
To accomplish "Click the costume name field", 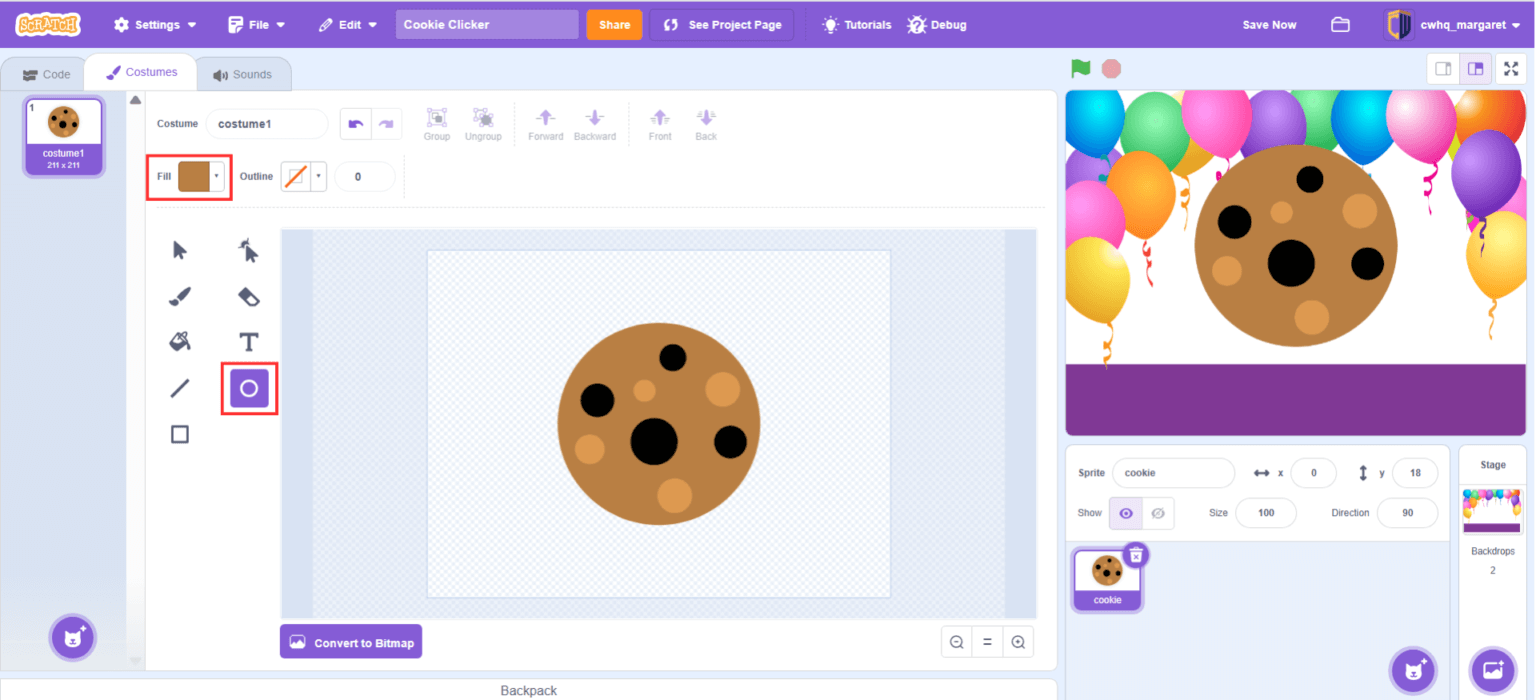I will pos(267,124).
